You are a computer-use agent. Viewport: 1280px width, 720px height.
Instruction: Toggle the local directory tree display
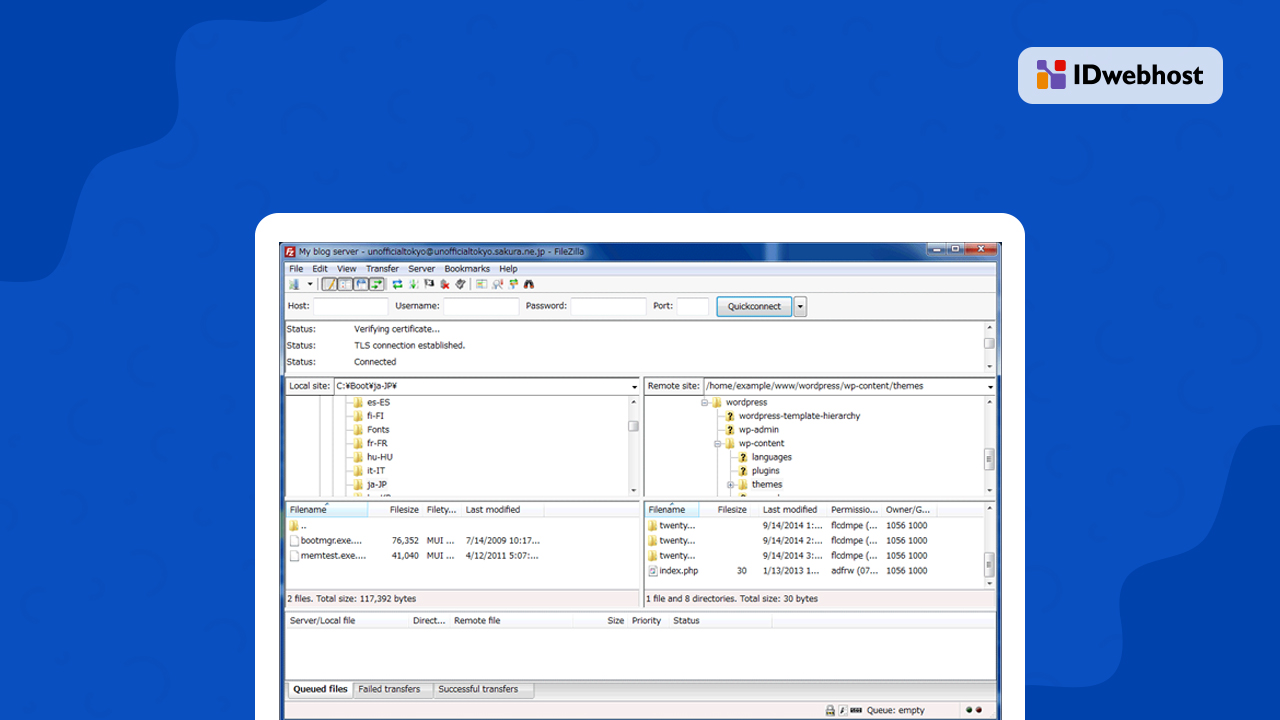pyautogui.click(x=345, y=284)
